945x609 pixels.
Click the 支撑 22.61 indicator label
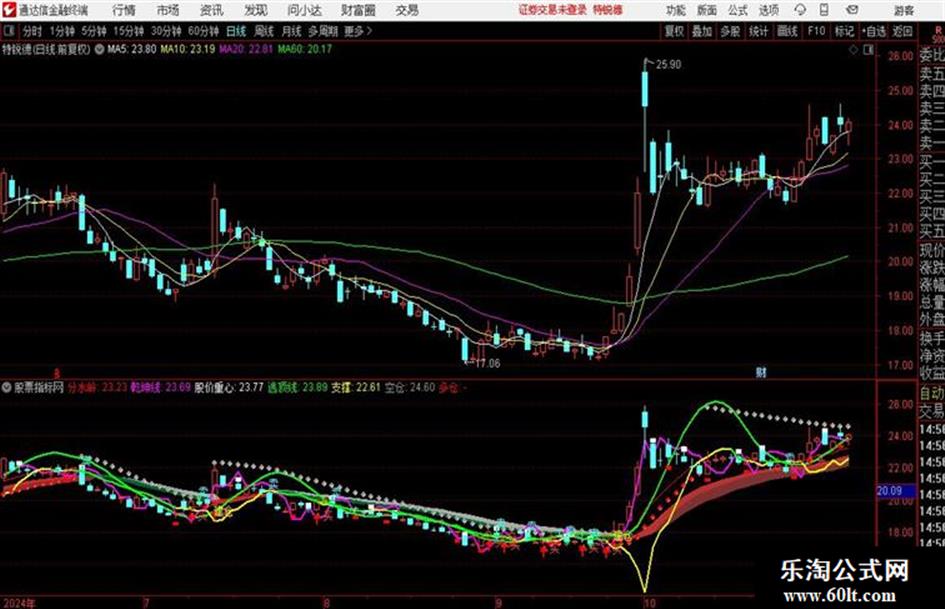pos(356,388)
